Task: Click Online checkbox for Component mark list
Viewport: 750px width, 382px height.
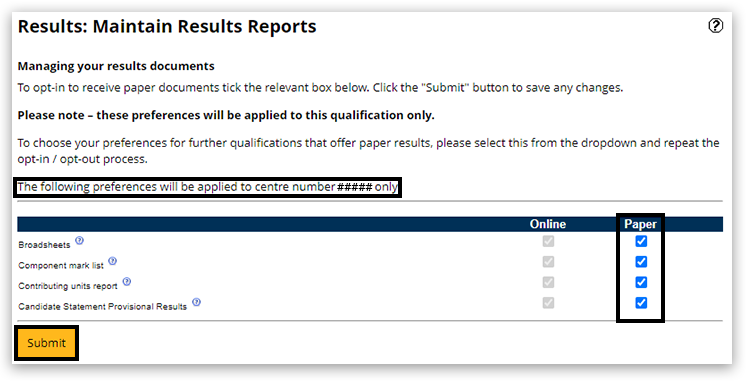Action: click(548, 262)
